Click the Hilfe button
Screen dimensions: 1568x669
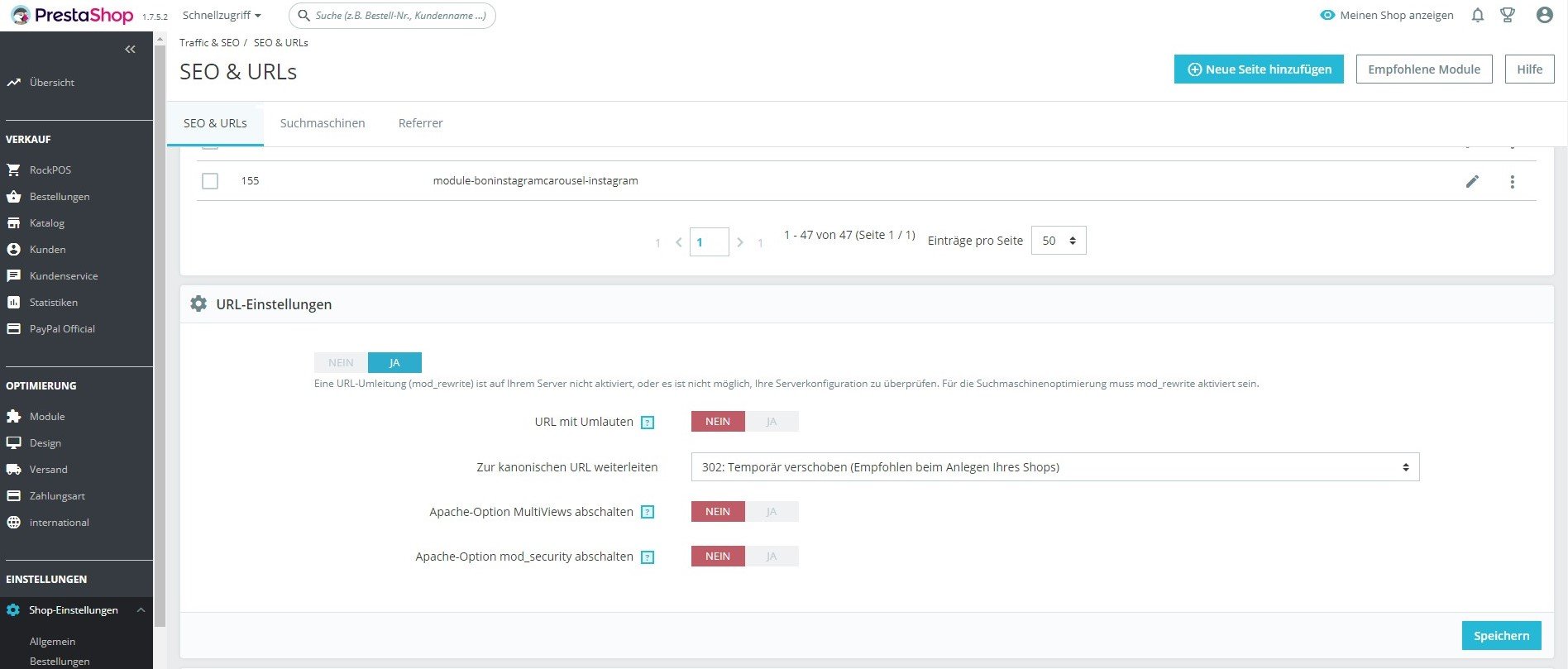(1529, 69)
